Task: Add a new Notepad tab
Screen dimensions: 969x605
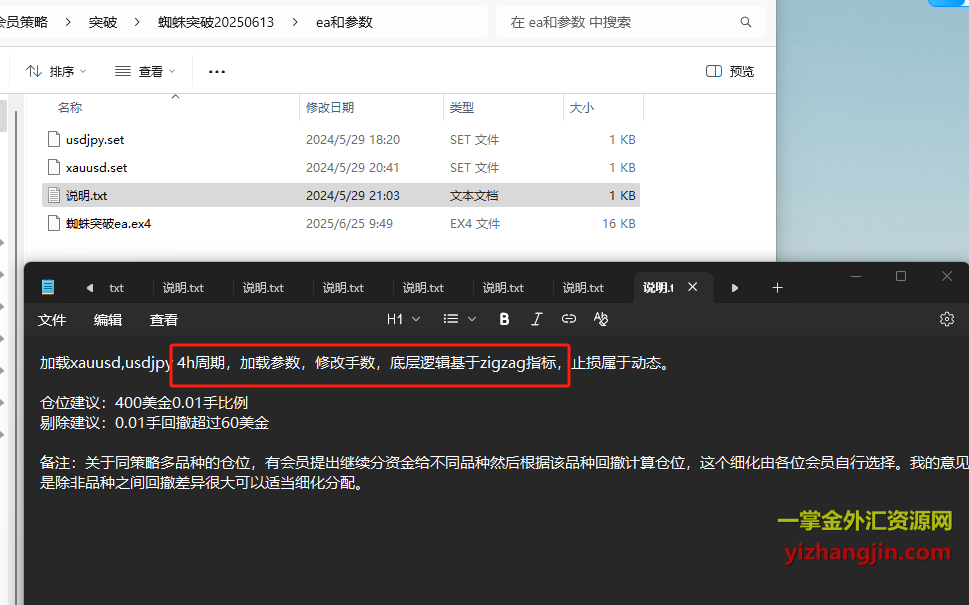Action: click(x=777, y=288)
